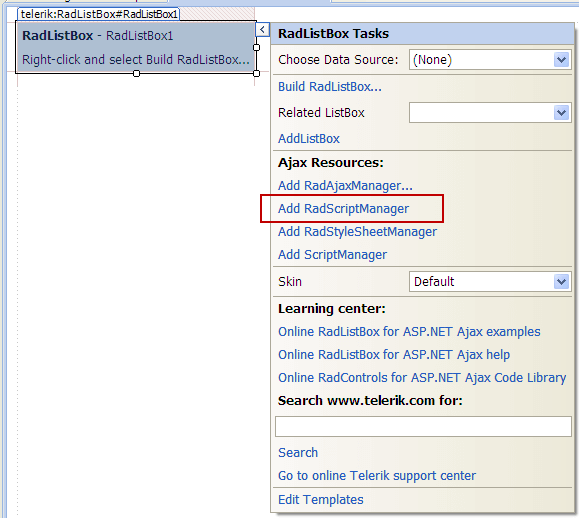Image resolution: width=579 pixels, height=518 pixels.
Task: Click the Related ListBox label
Action: point(321,113)
